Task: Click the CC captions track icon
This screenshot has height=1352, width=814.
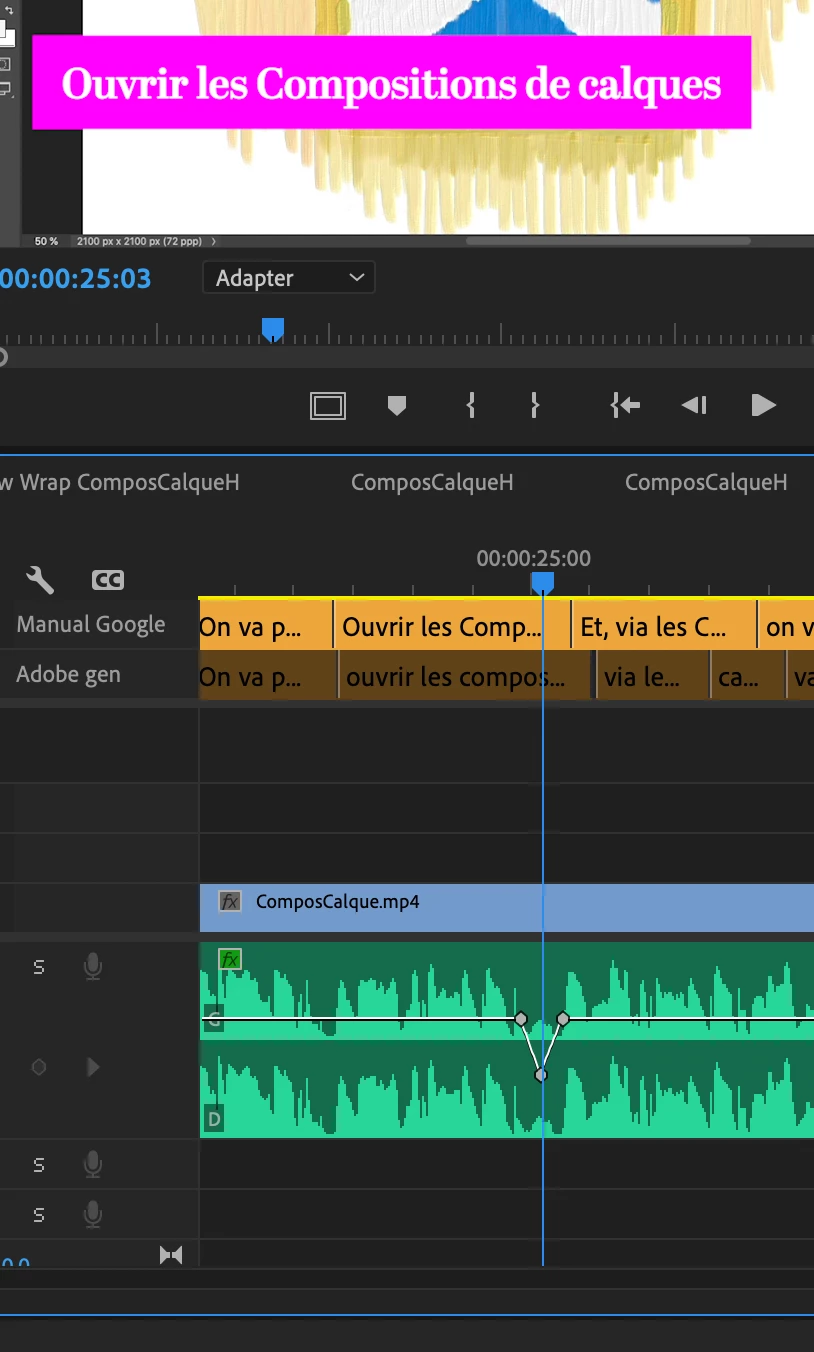Action: point(107,580)
